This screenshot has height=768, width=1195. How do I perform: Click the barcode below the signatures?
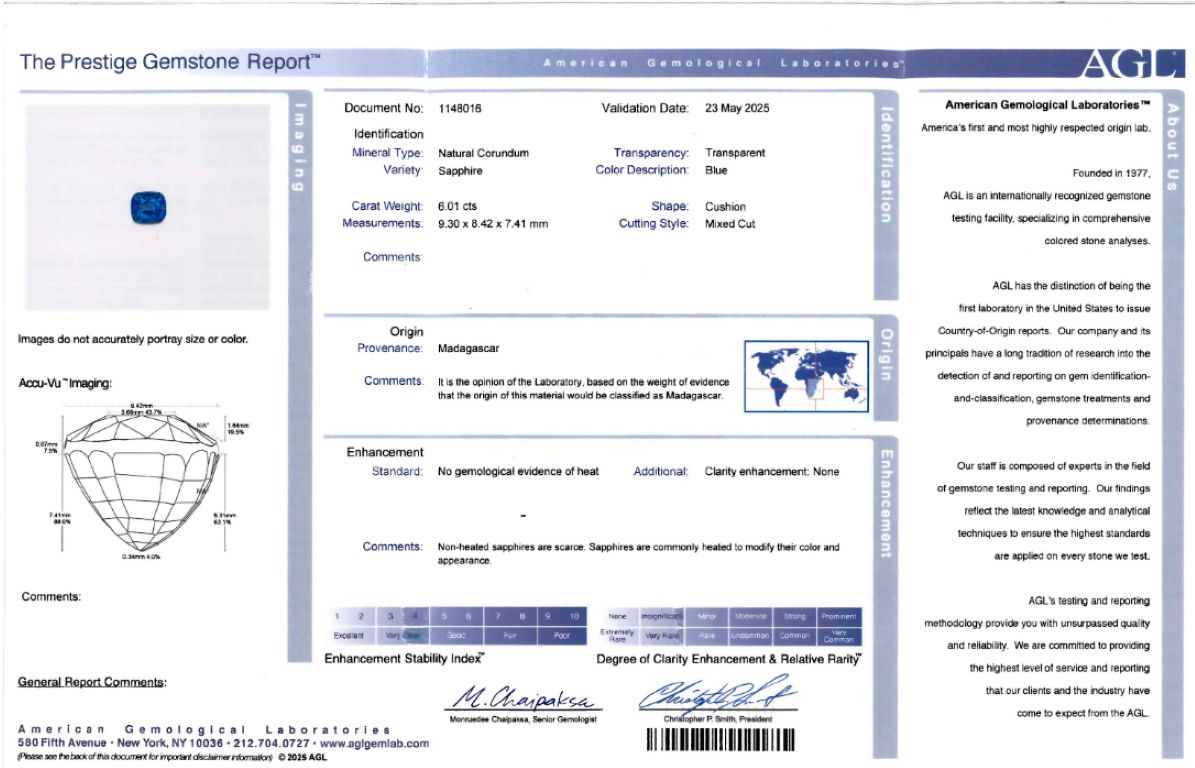click(720, 740)
